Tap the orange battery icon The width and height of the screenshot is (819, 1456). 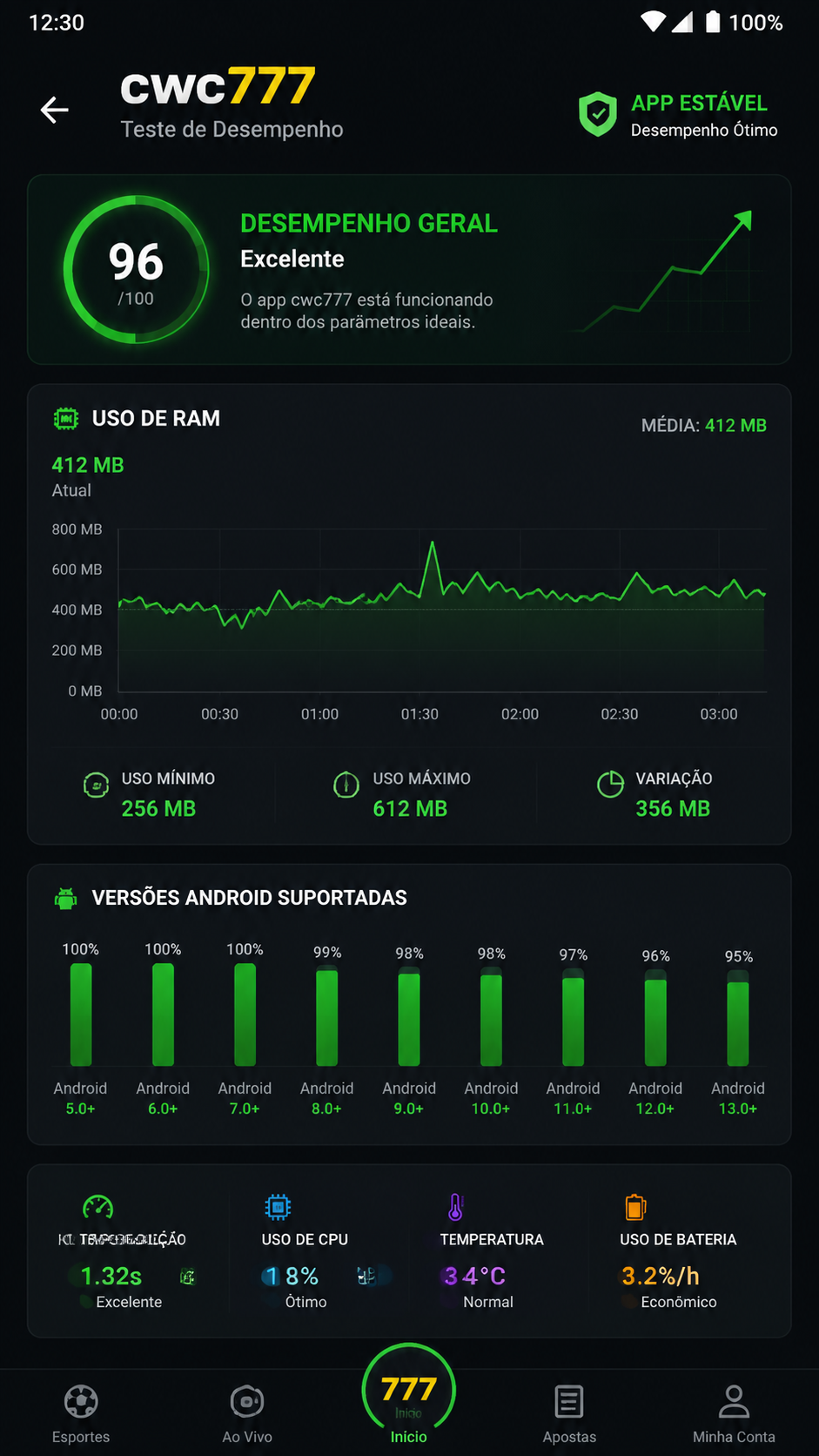click(635, 1207)
